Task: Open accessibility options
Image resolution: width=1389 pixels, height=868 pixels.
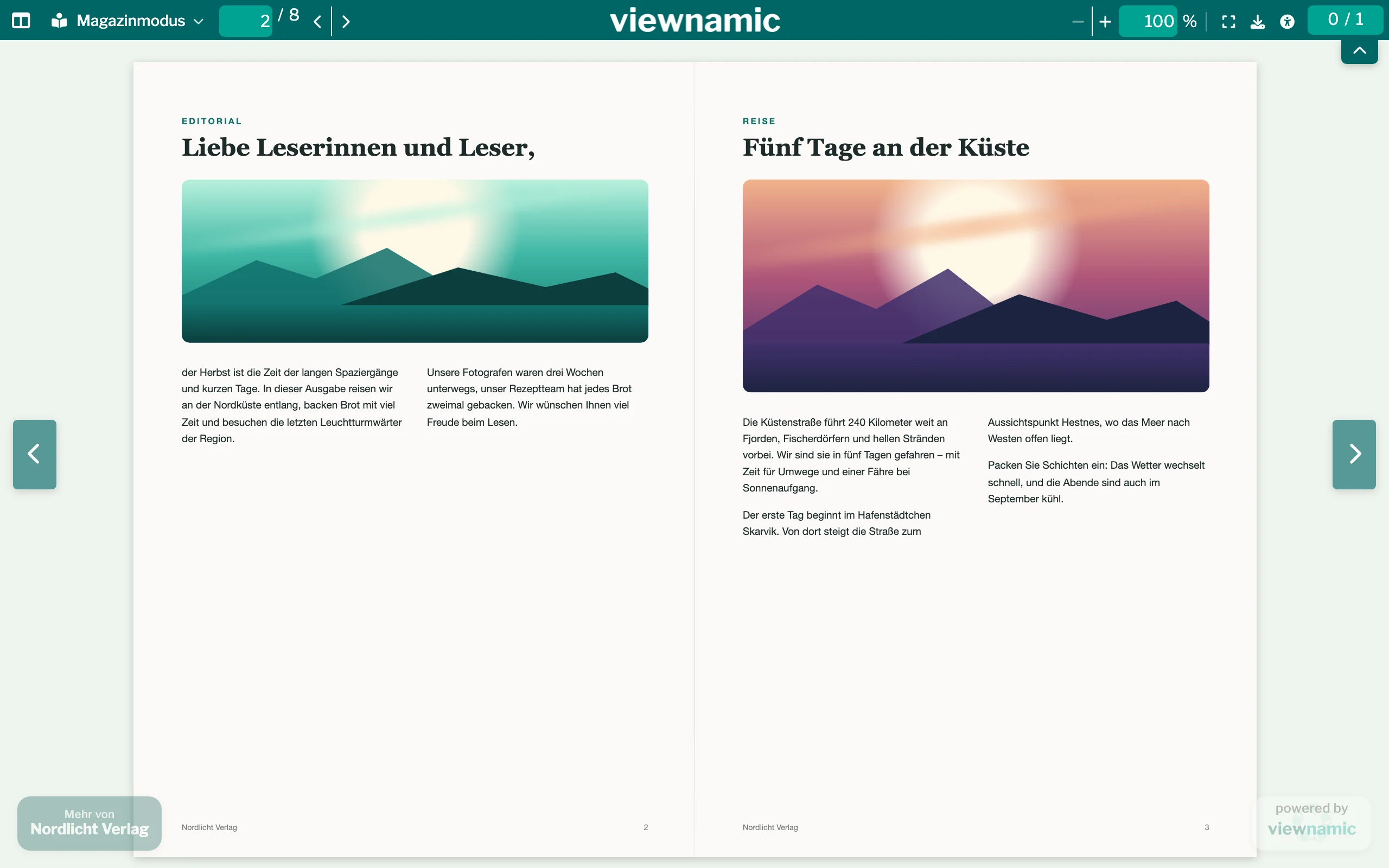Action: click(x=1288, y=22)
